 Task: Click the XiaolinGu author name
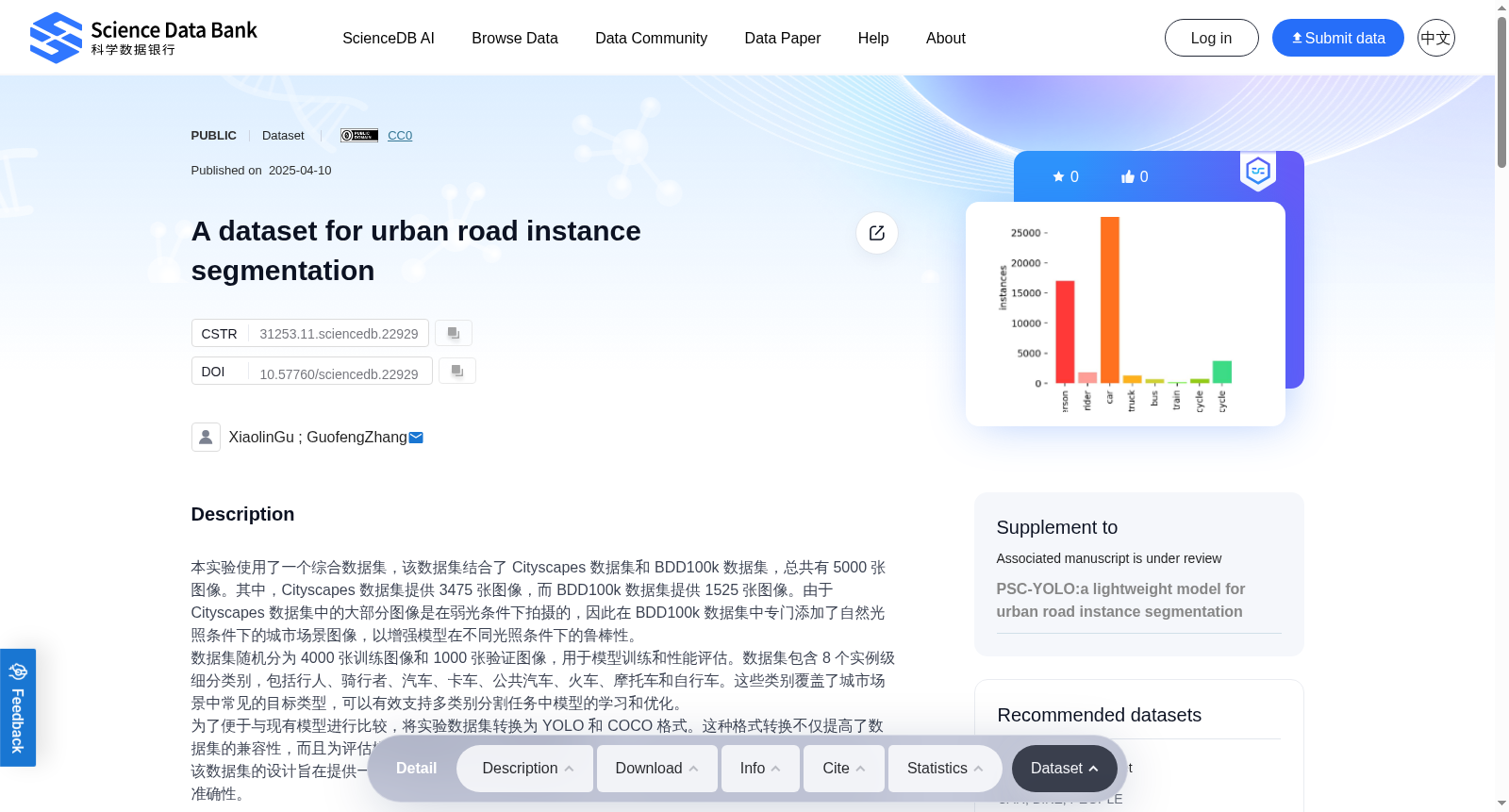tap(261, 438)
